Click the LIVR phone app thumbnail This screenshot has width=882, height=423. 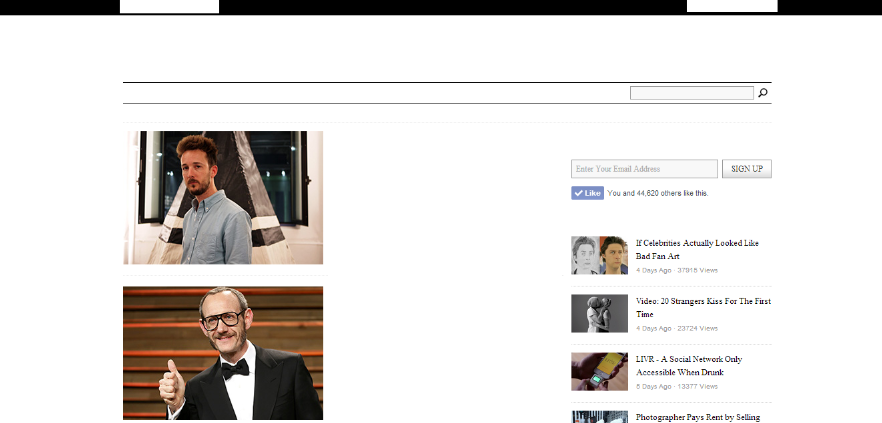pos(599,371)
